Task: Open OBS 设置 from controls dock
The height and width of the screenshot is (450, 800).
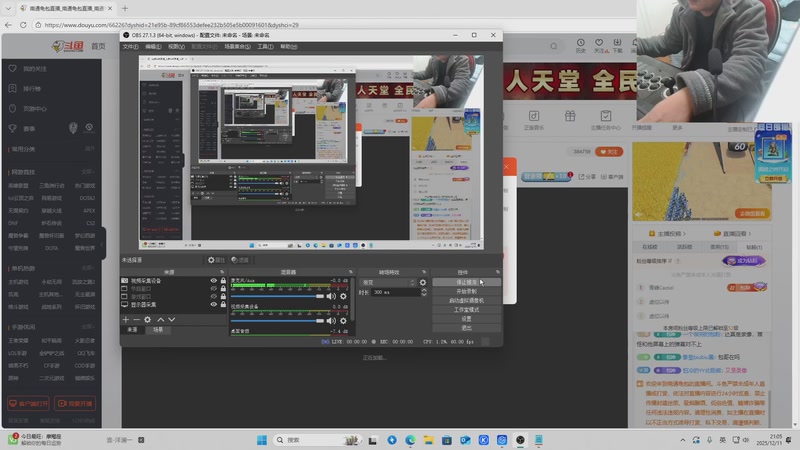Action: click(466, 319)
